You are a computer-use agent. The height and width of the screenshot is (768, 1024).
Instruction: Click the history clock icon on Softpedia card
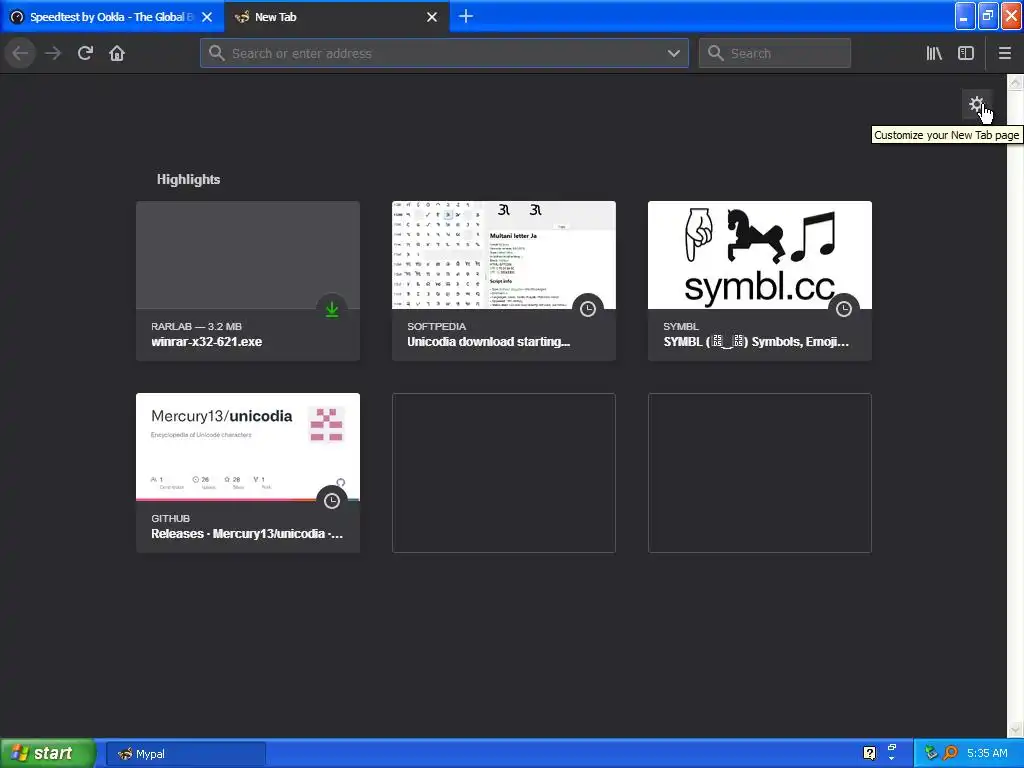[588, 309]
